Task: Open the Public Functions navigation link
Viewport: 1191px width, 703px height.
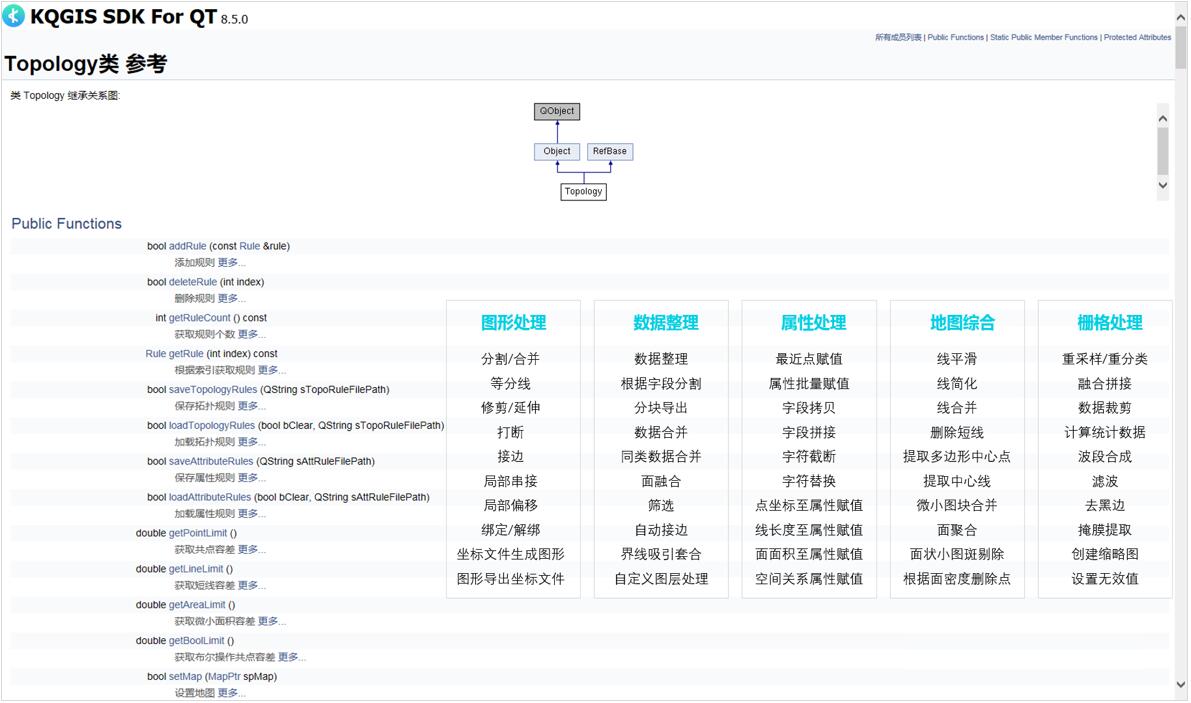Action: [955, 38]
